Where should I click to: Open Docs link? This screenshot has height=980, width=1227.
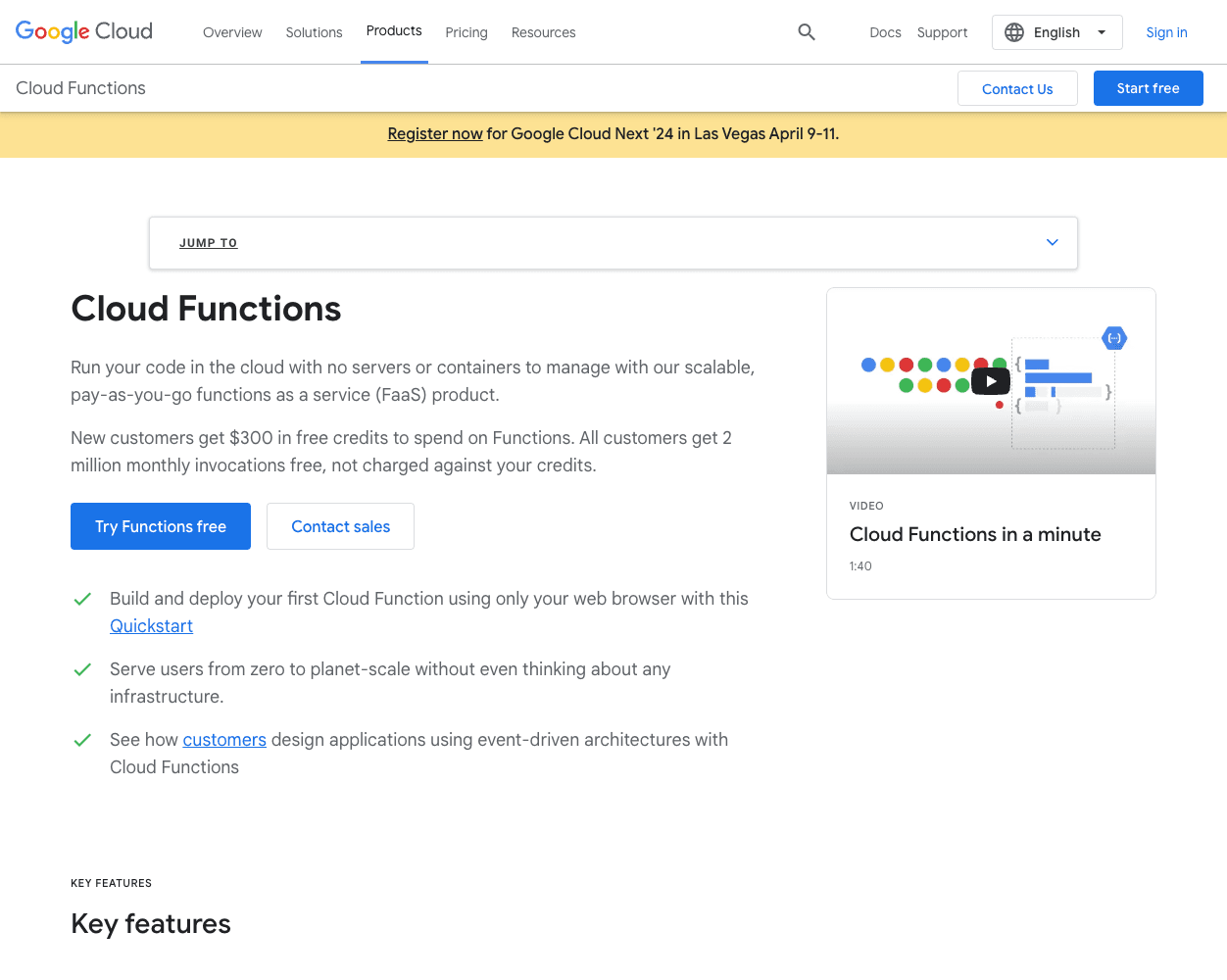(x=885, y=32)
